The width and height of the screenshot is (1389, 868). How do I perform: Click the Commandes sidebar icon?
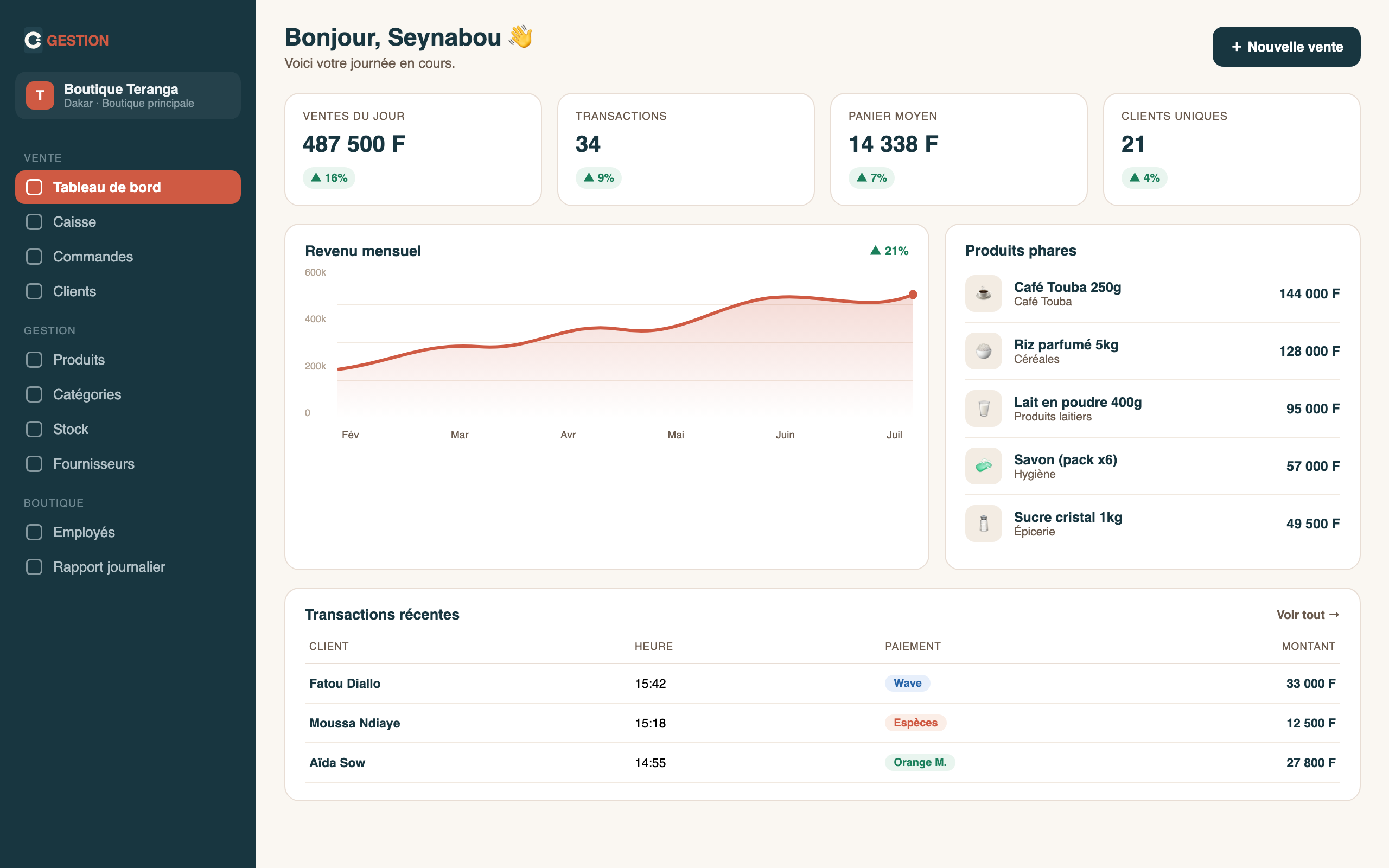(x=34, y=257)
